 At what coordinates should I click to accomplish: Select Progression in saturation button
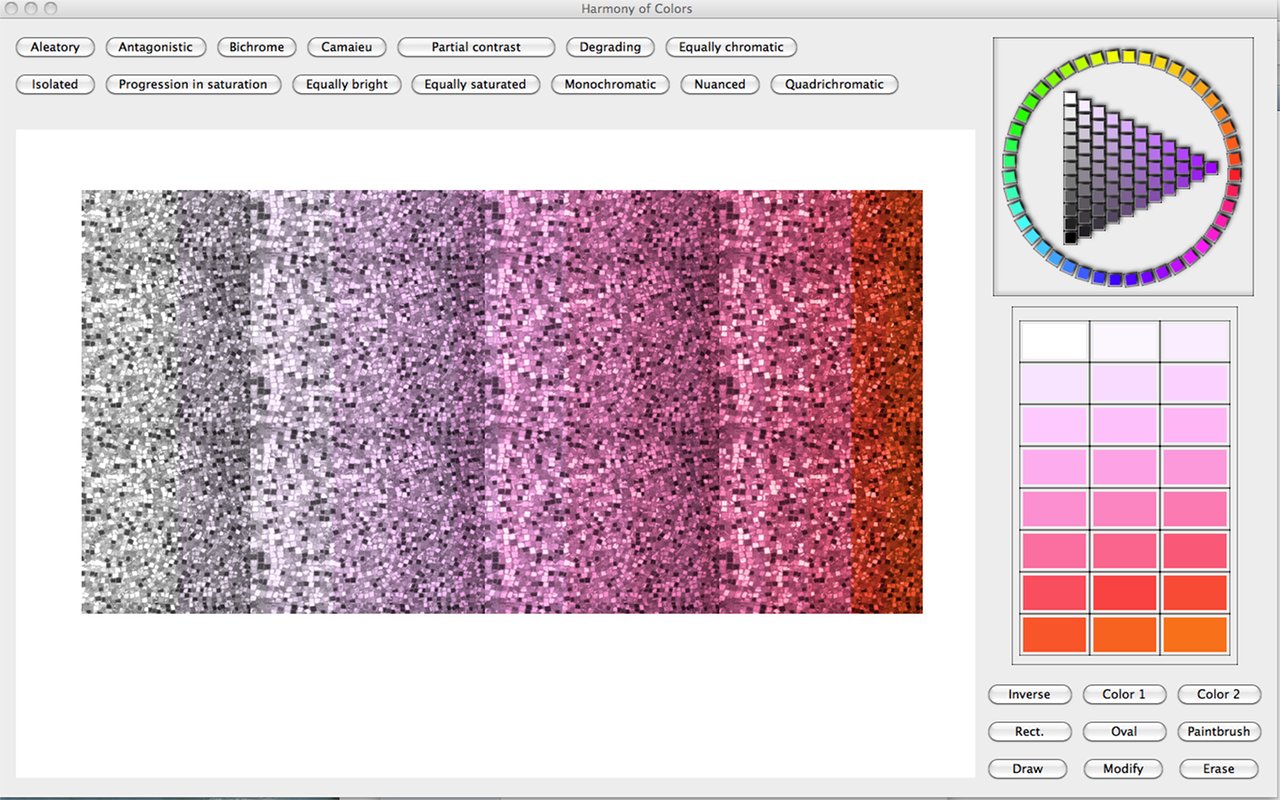(x=193, y=85)
